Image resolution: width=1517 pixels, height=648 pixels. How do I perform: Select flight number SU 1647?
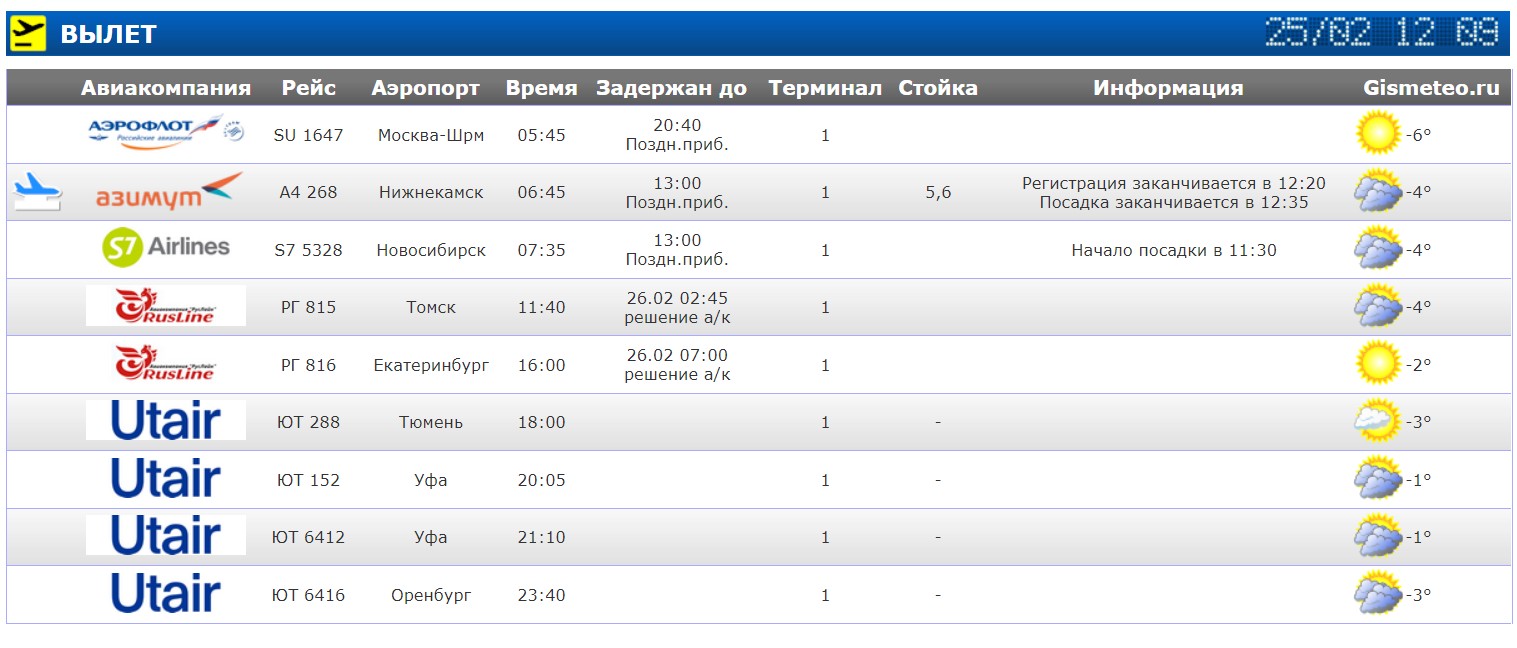tap(308, 135)
